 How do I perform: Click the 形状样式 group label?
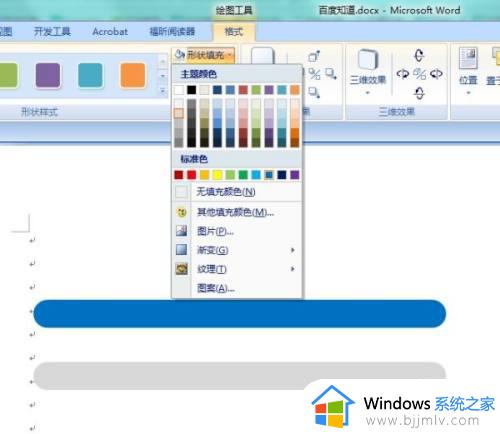[39, 112]
